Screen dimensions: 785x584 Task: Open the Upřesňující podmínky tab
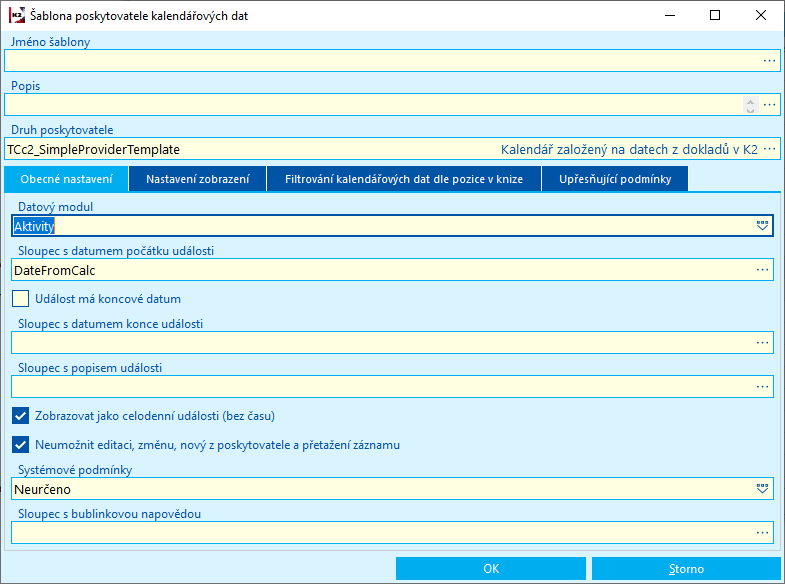click(615, 179)
